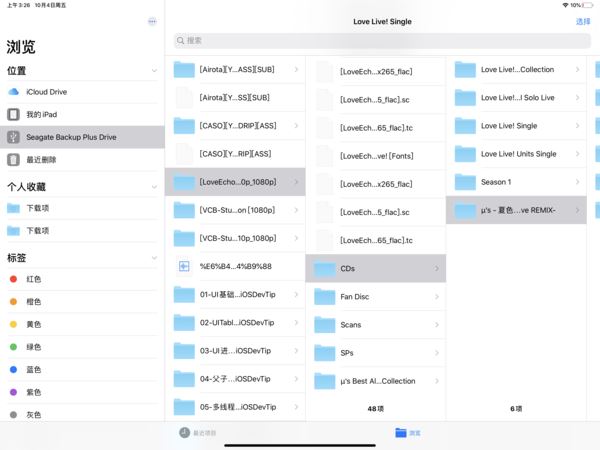Open Love Live! Single folder

[516, 126]
